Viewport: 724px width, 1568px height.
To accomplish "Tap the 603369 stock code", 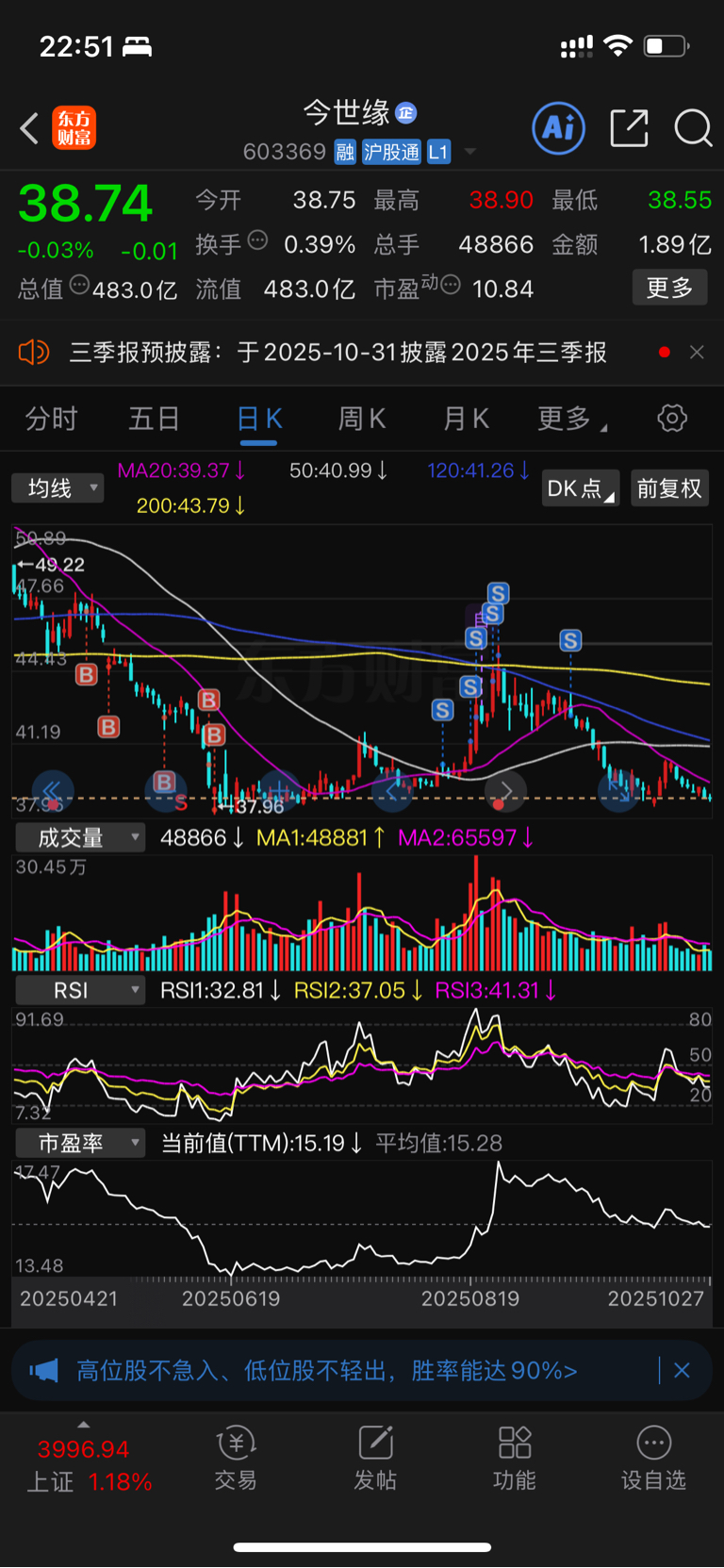I will [284, 152].
